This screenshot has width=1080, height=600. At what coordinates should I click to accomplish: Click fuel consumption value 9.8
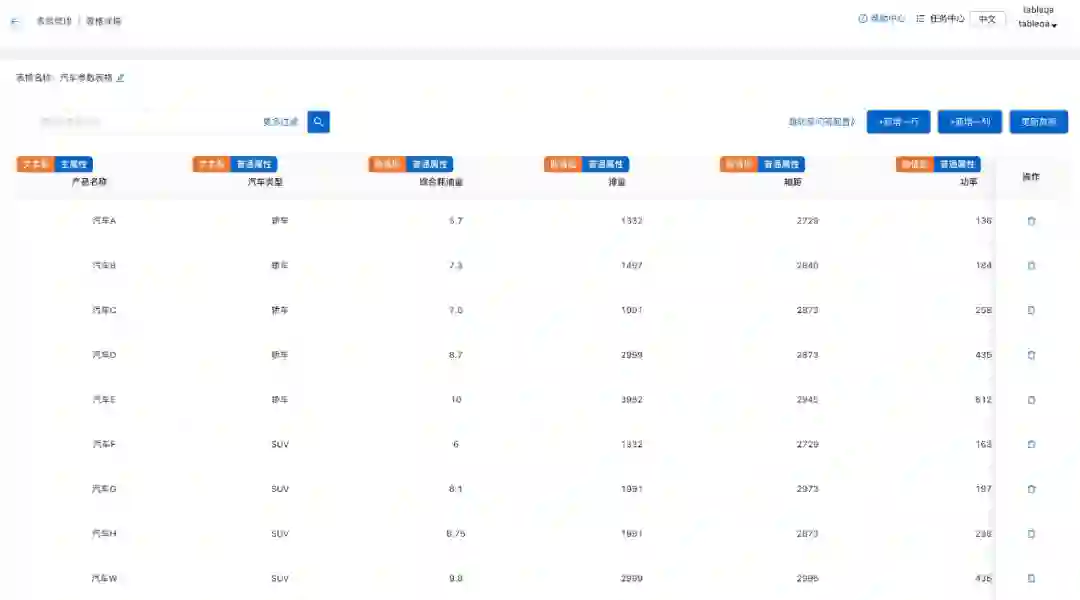click(x=456, y=579)
